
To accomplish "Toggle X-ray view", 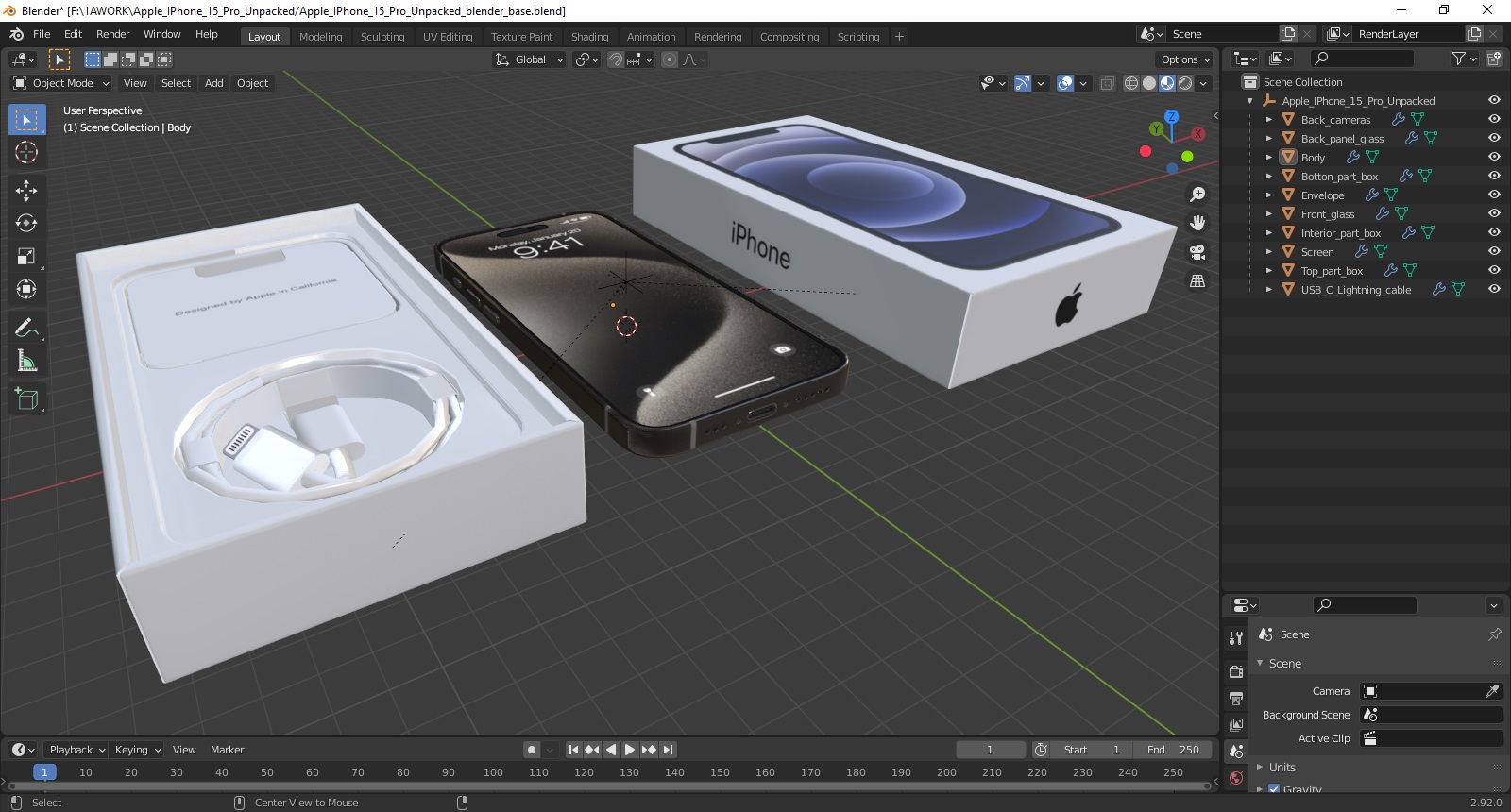I will coord(1108,83).
